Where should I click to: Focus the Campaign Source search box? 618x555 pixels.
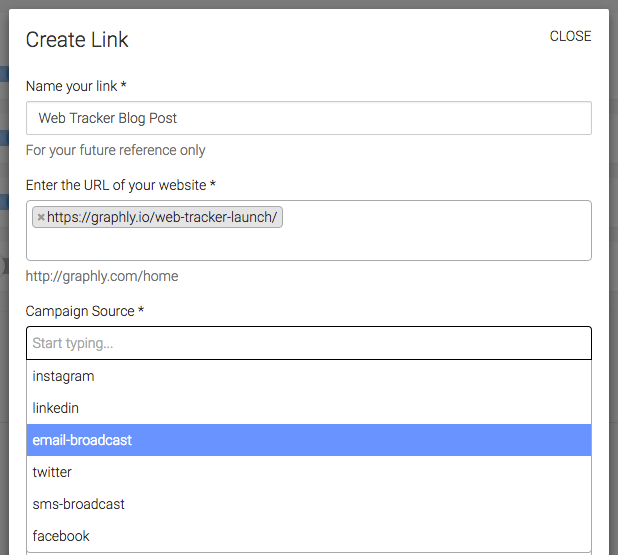pos(309,343)
